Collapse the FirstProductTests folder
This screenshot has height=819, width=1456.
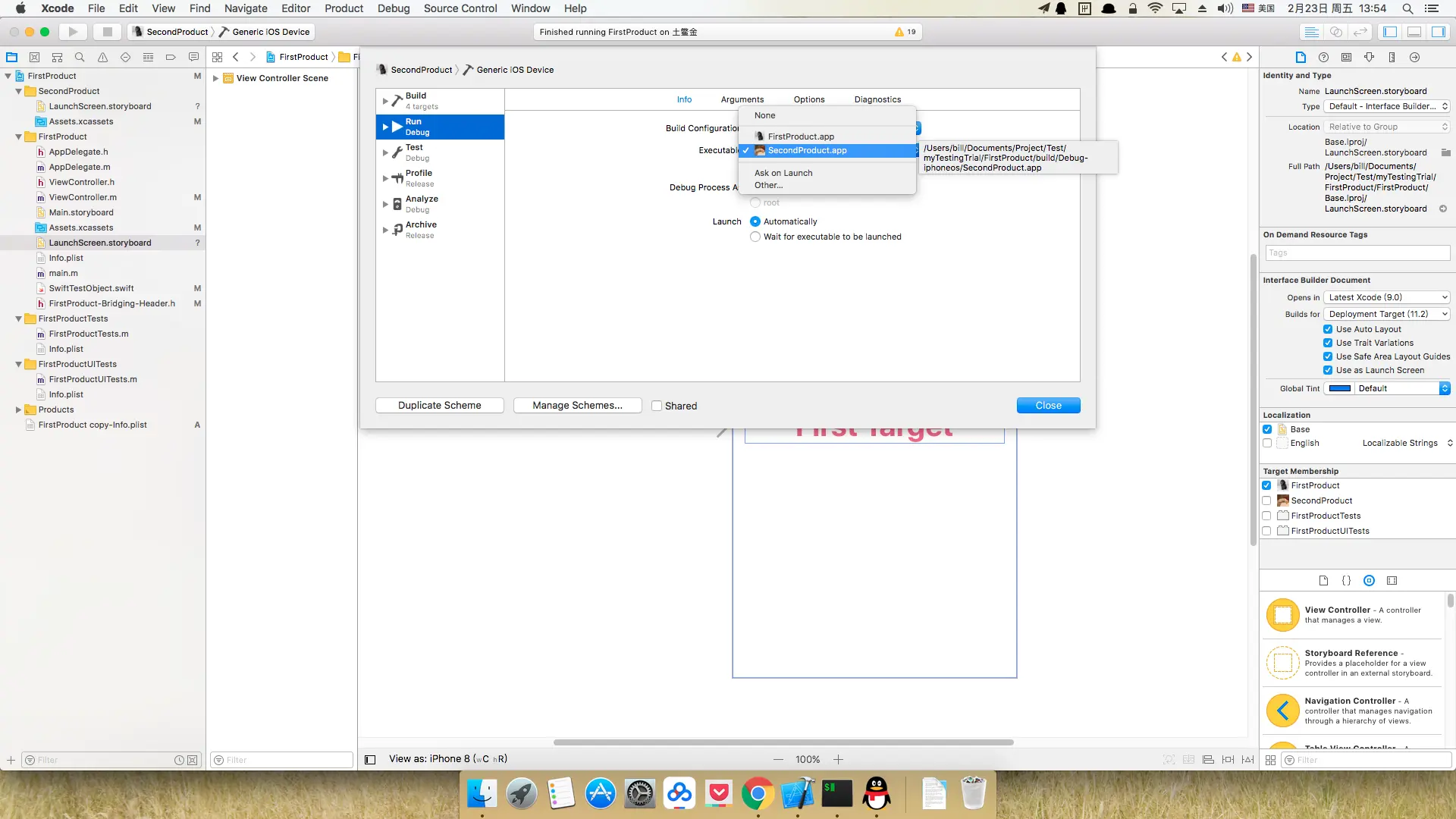pos(18,318)
